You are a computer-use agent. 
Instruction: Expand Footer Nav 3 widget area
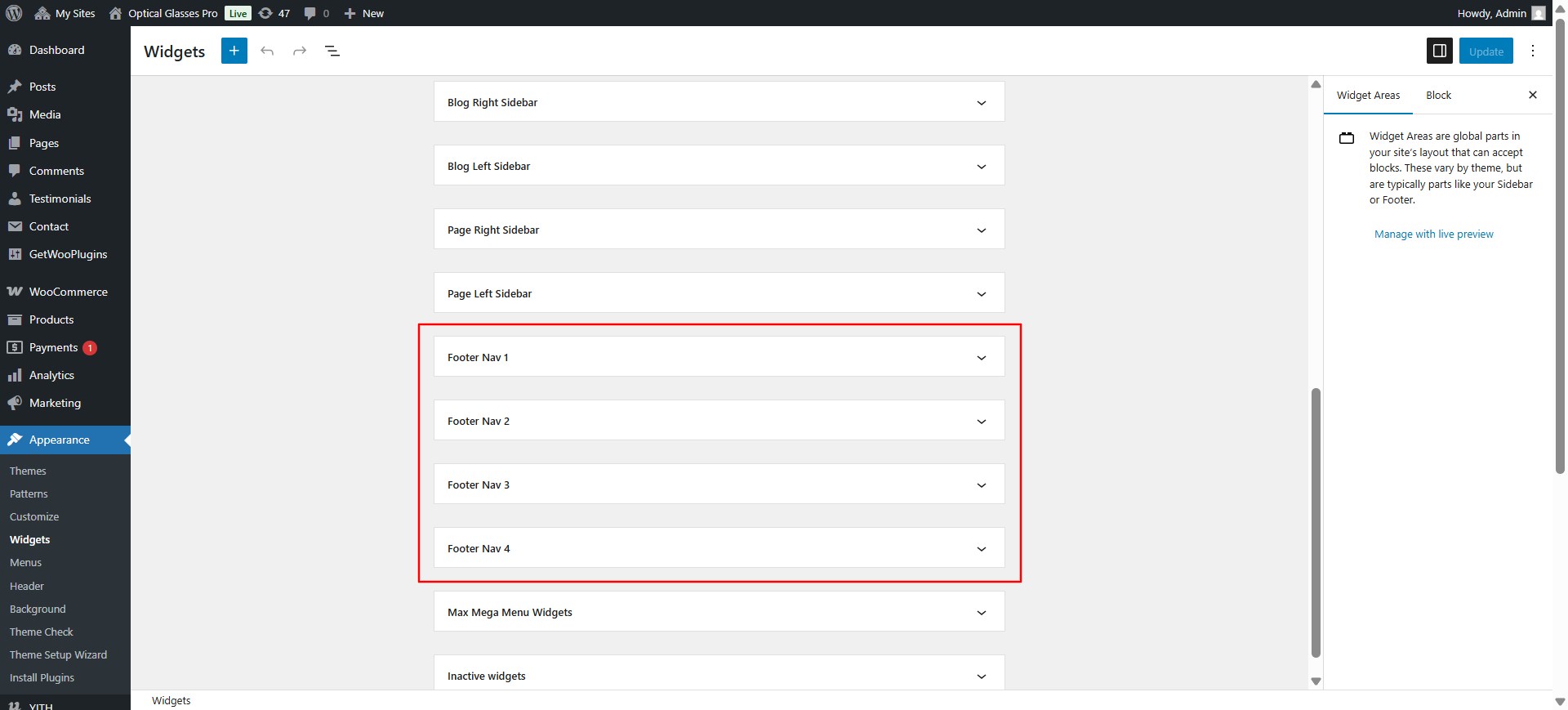pos(719,484)
